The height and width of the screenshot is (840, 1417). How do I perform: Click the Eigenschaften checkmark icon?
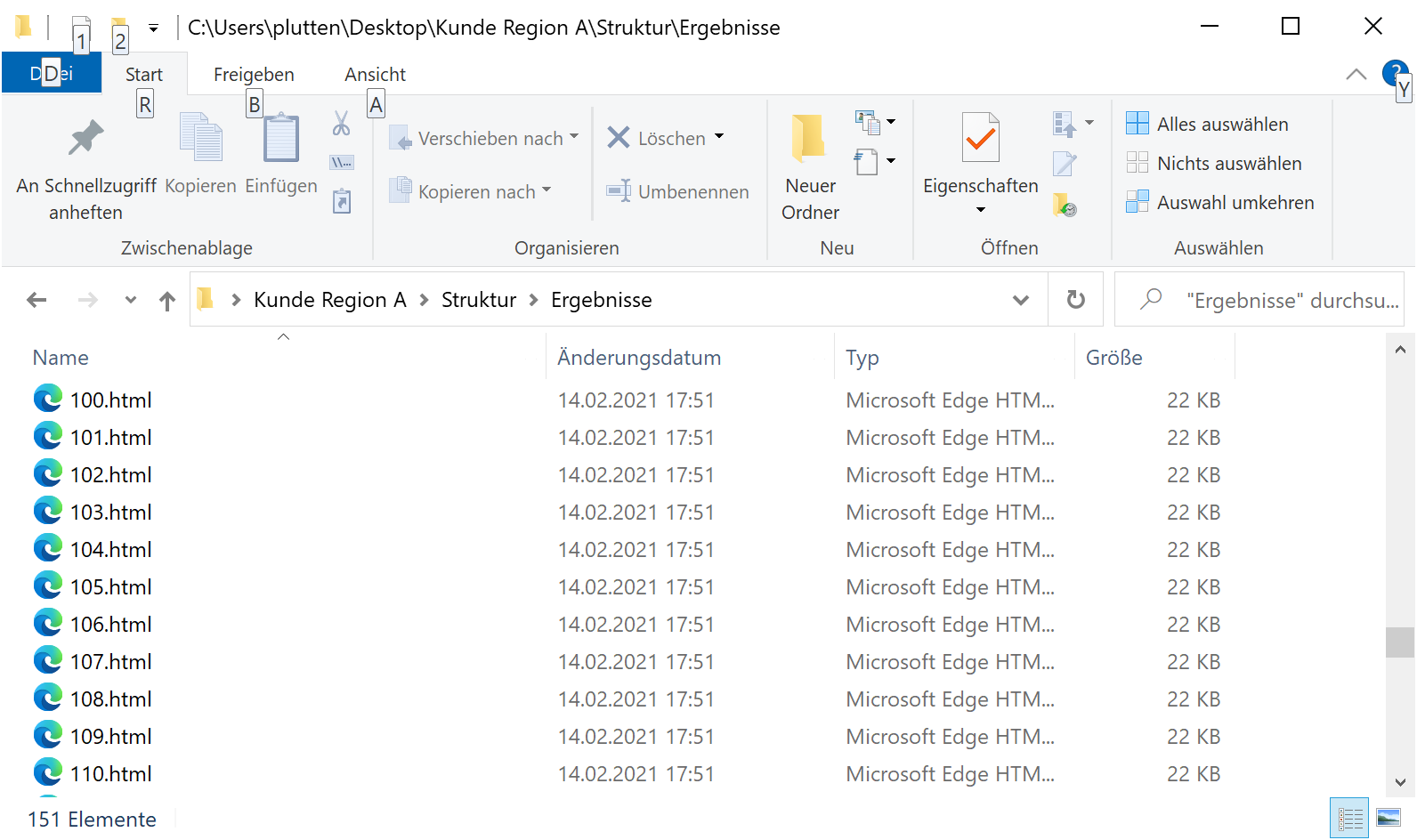pyautogui.click(x=981, y=137)
